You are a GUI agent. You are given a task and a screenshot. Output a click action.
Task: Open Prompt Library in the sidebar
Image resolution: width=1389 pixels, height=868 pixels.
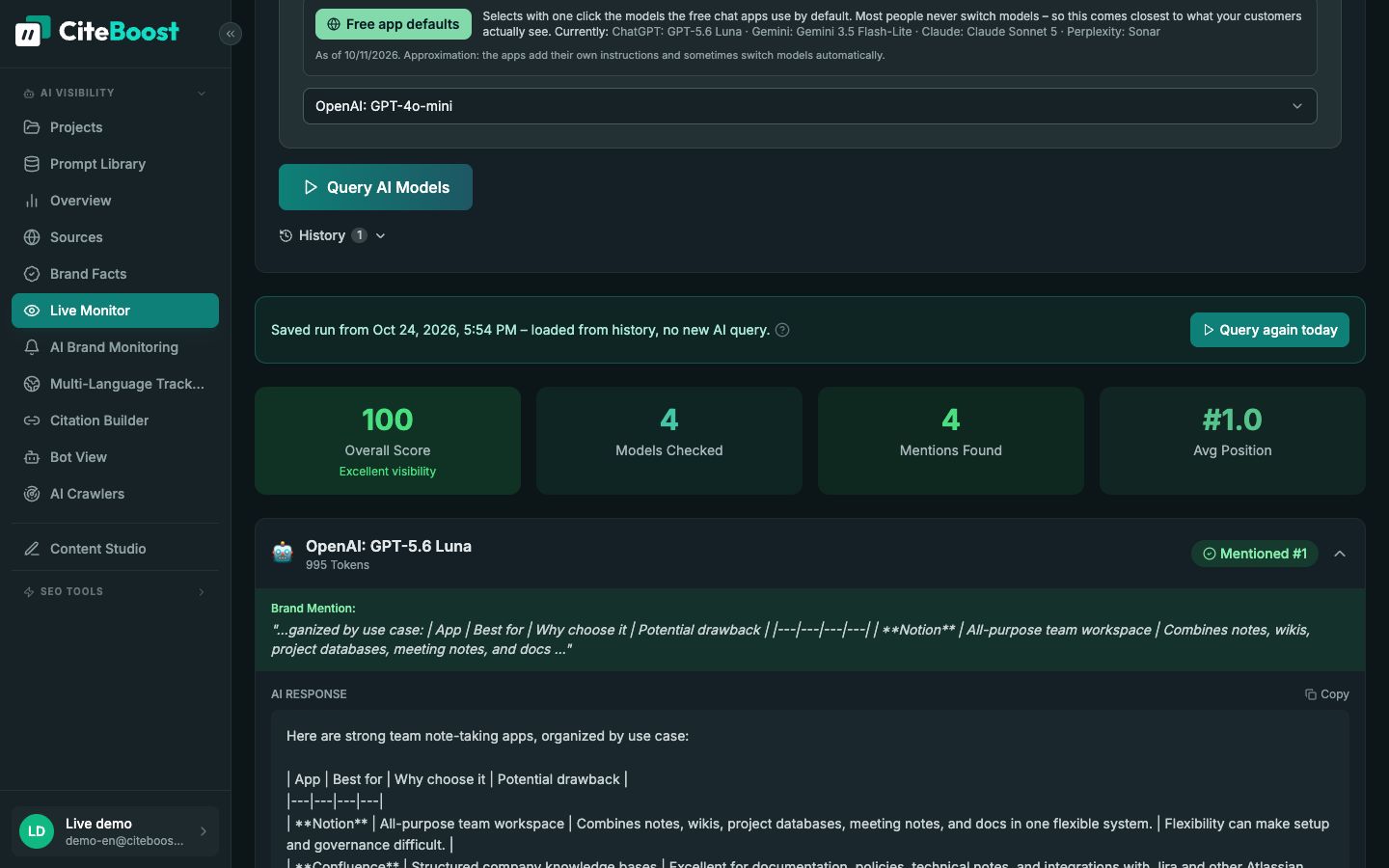pyautogui.click(x=115, y=164)
